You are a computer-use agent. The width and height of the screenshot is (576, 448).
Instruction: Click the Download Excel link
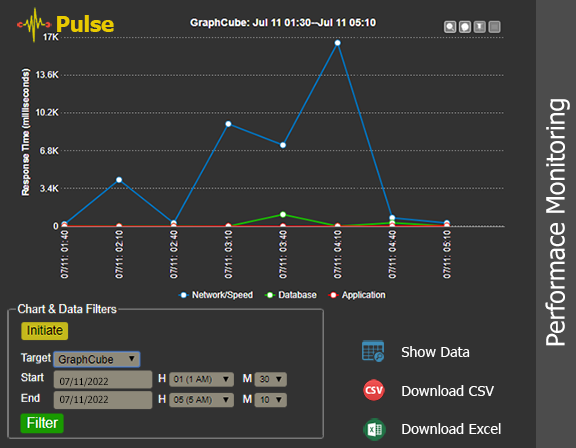(451, 429)
